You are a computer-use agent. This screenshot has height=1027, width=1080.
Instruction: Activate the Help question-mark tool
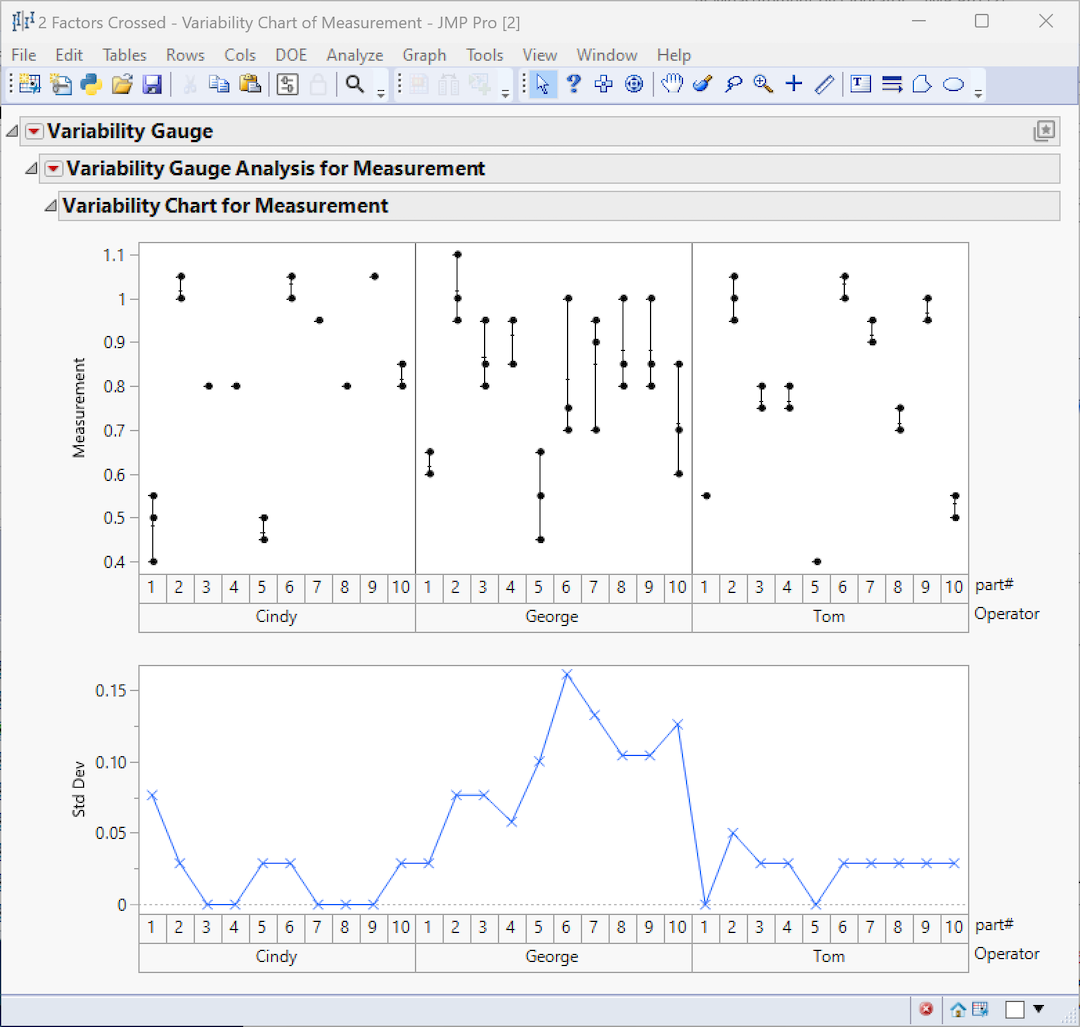tap(573, 84)
